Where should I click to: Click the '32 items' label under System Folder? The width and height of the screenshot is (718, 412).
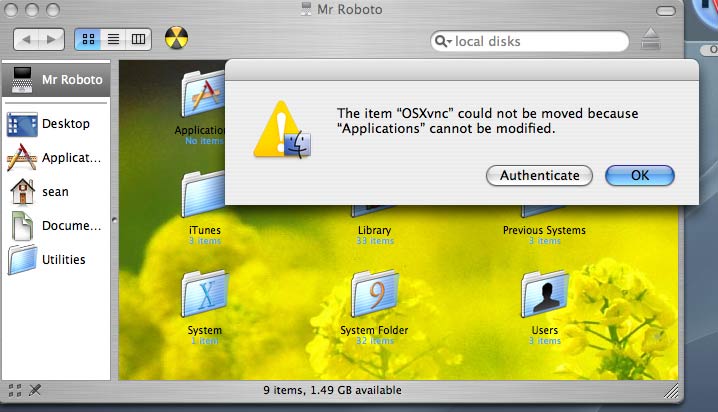coord(375,341)
